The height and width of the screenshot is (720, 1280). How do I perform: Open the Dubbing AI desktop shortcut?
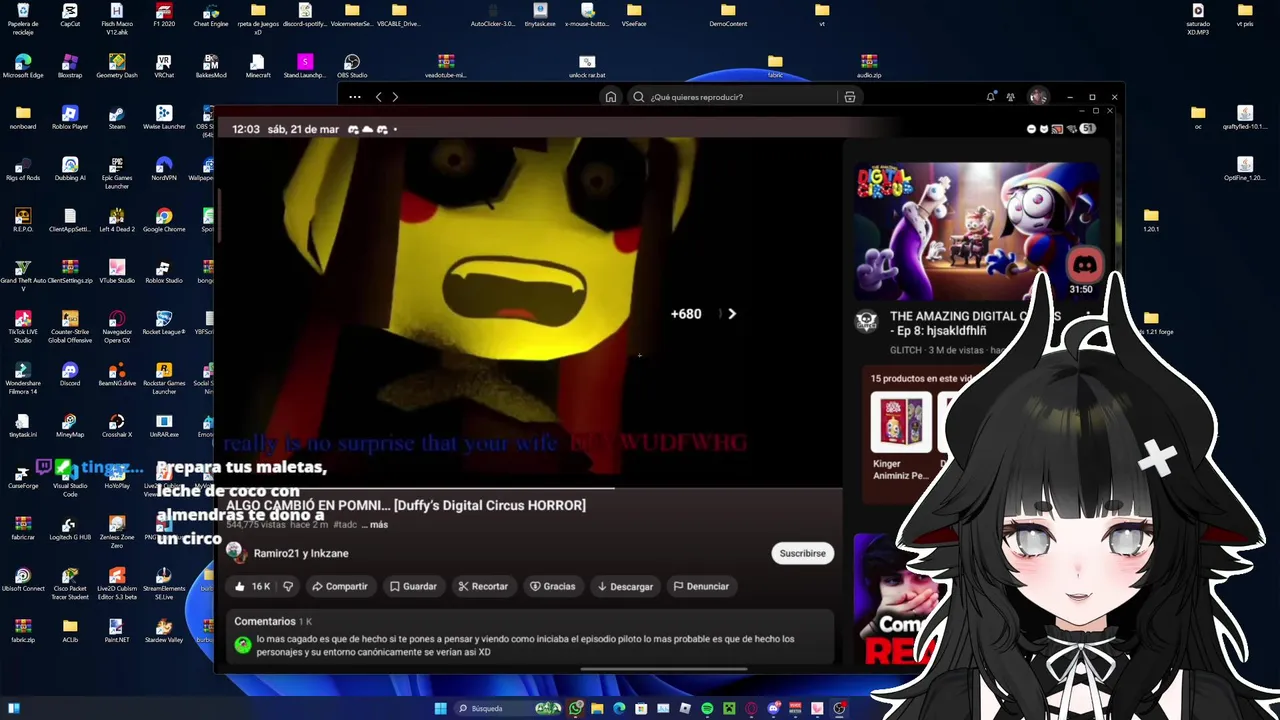coord(70,170)
